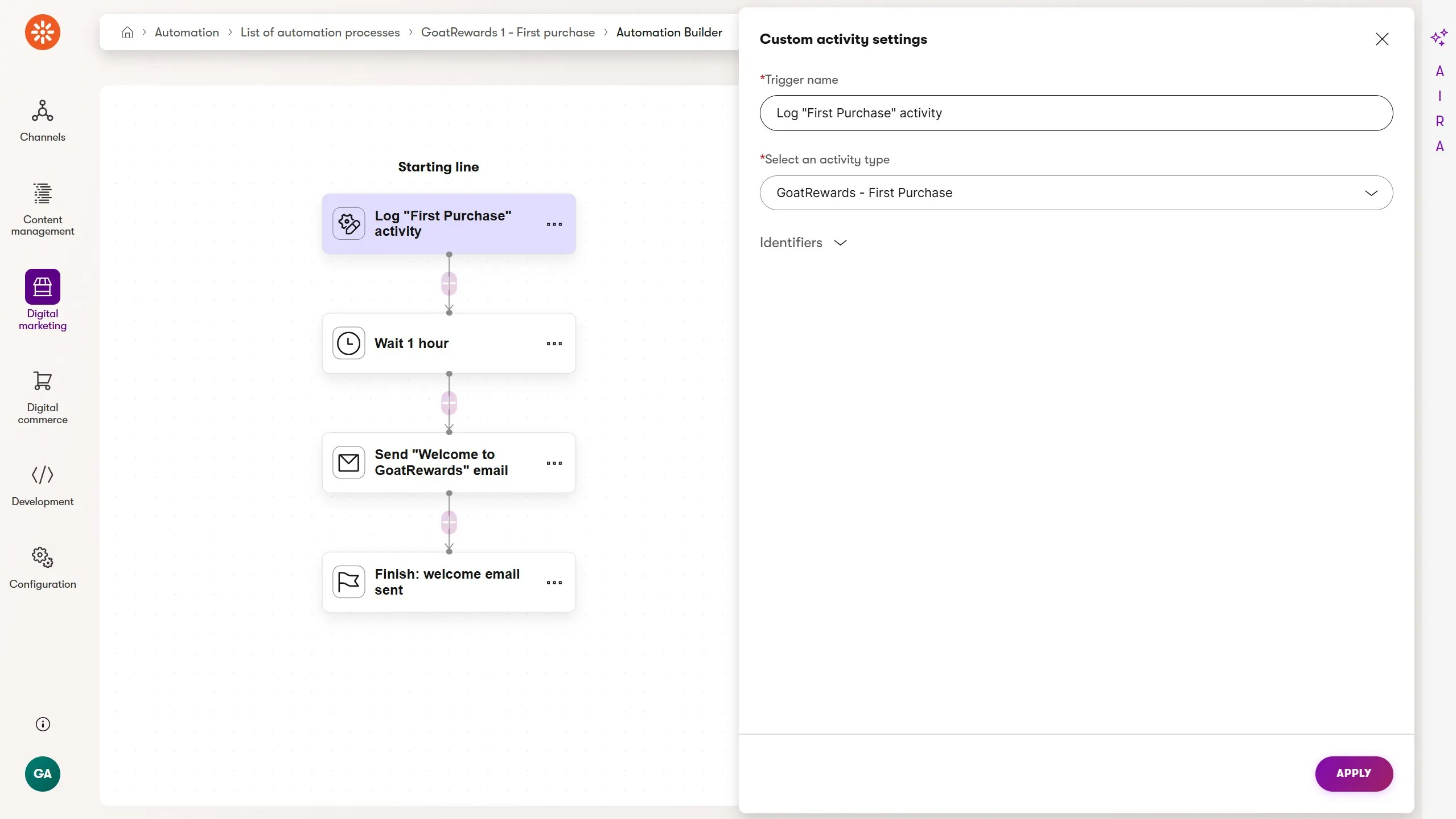
Task: Open three-dot menu on Send Welcome email node
Action: point(554,463)
